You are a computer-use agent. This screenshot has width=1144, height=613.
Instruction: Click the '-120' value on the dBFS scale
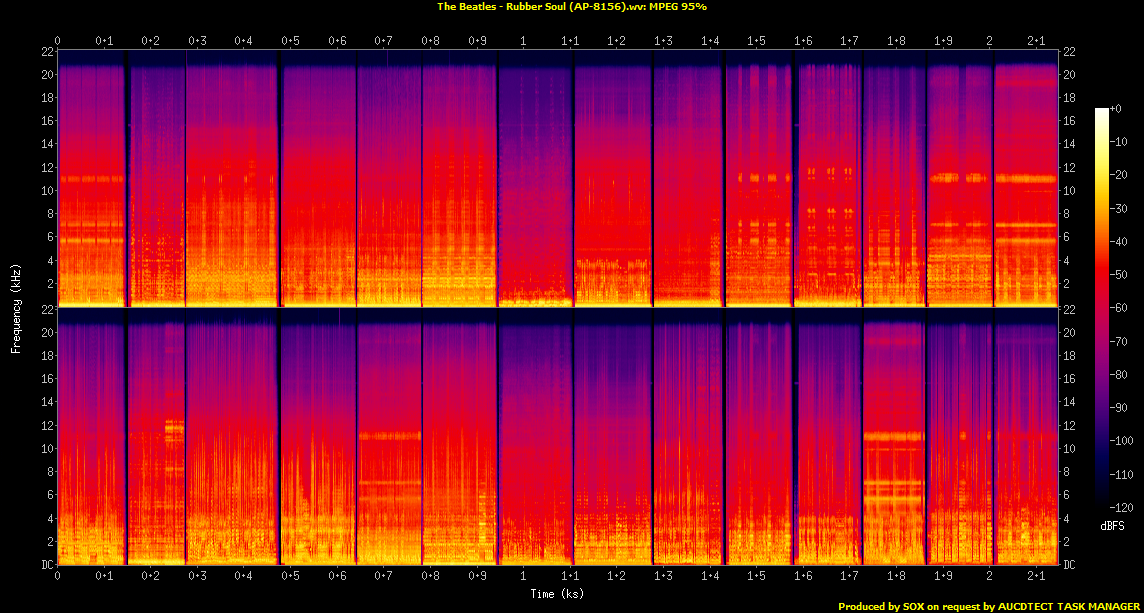pyautogui.click(x=1119, y=507)
